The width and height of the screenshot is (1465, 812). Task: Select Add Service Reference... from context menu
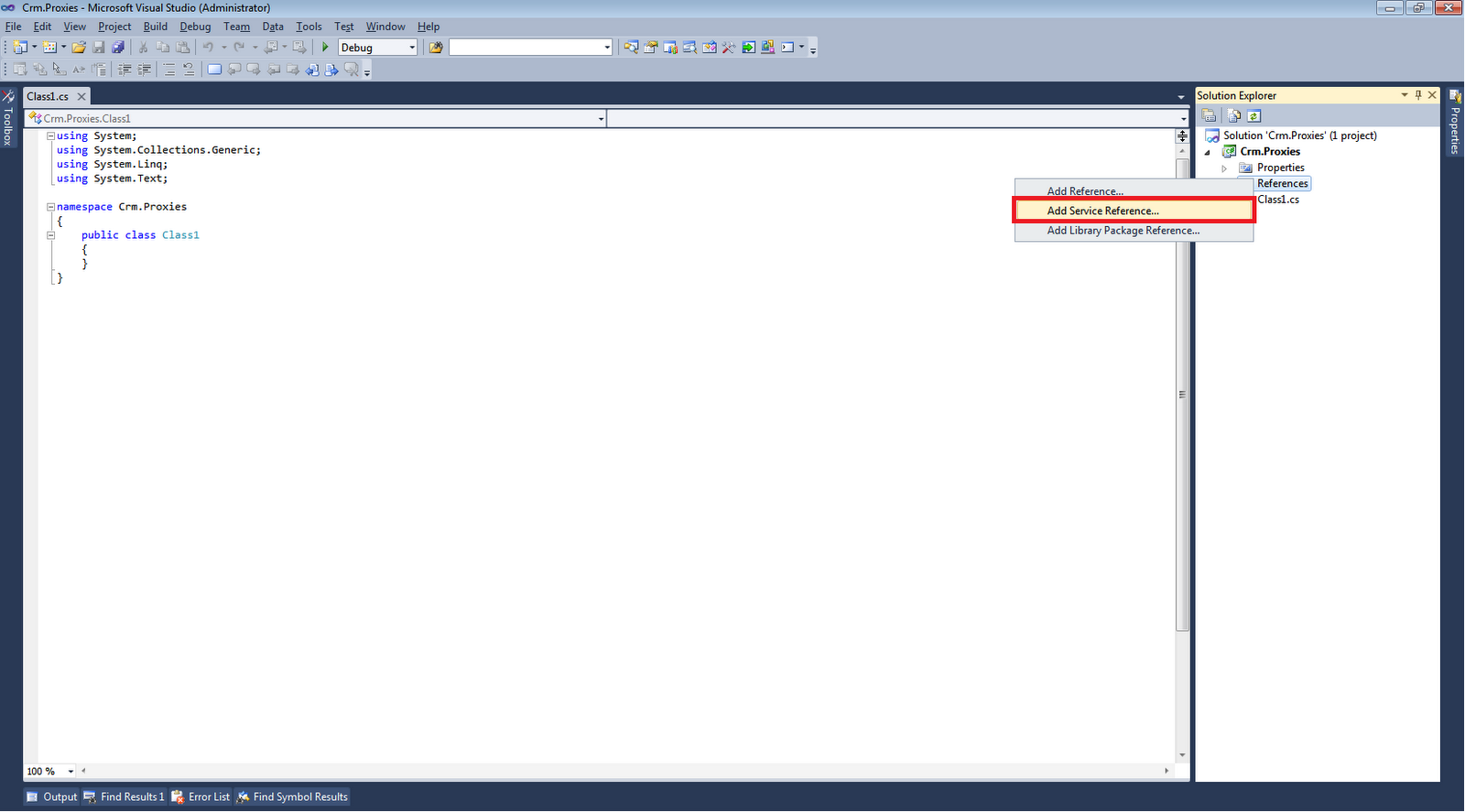click(x=1134, y=211)
